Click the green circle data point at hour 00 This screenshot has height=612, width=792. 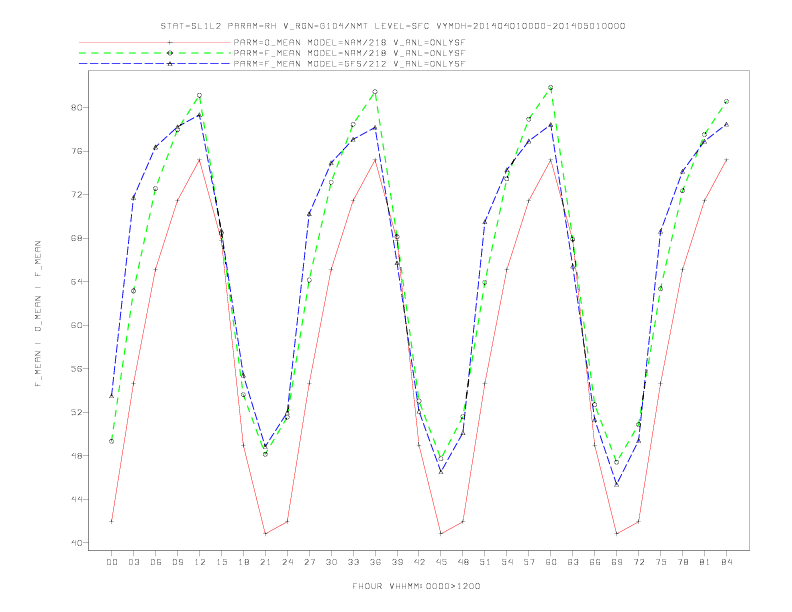coord(112,441)
